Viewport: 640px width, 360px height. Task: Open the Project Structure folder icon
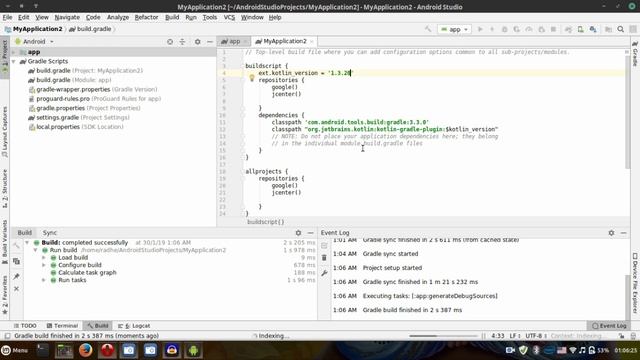[x=608, y=29]
